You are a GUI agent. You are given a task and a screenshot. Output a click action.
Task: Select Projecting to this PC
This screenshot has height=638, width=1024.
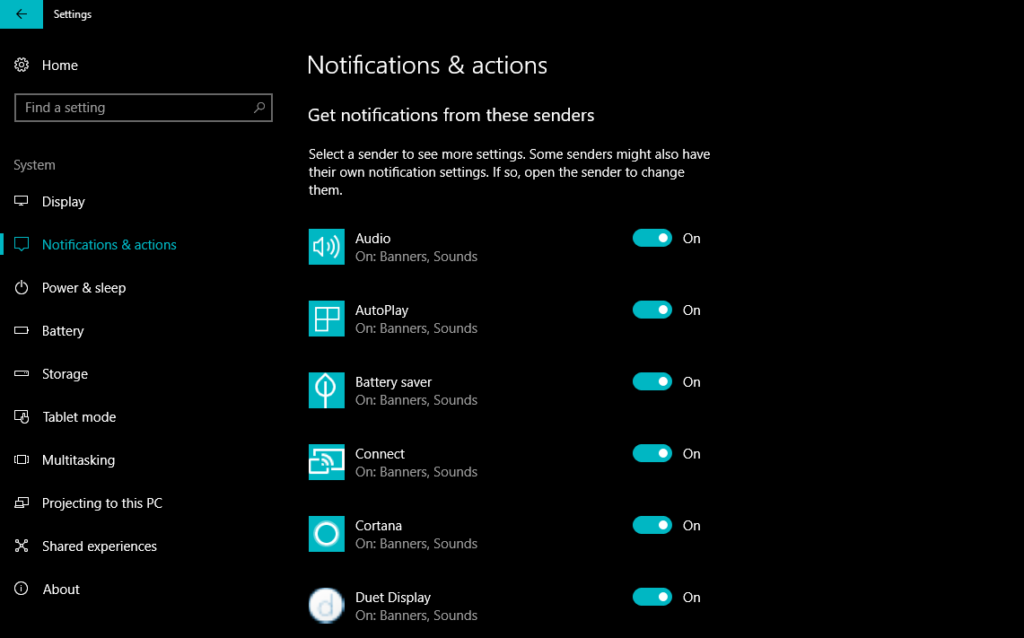tap(102, 503)
